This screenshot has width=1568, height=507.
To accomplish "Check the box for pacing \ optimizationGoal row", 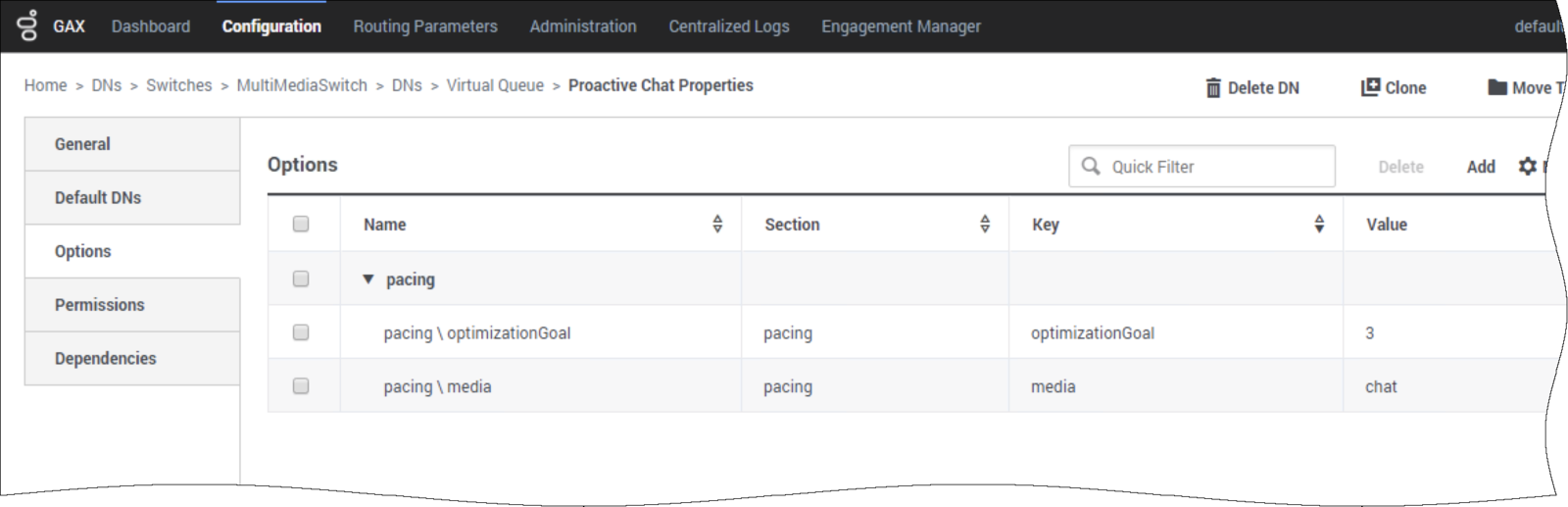I will pyautogui.click(x=301, y=332).
